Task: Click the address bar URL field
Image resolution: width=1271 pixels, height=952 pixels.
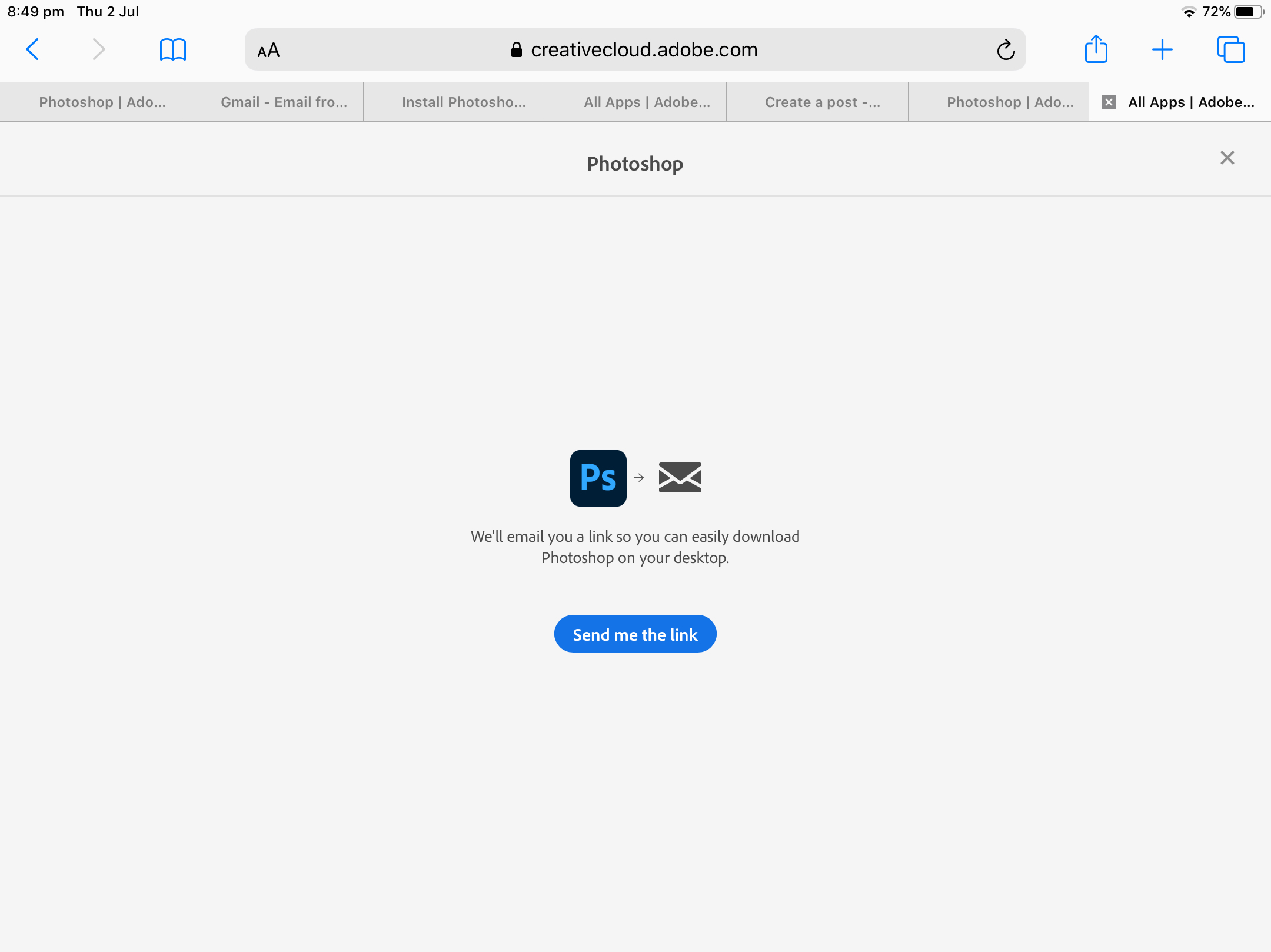Action: 635,49
